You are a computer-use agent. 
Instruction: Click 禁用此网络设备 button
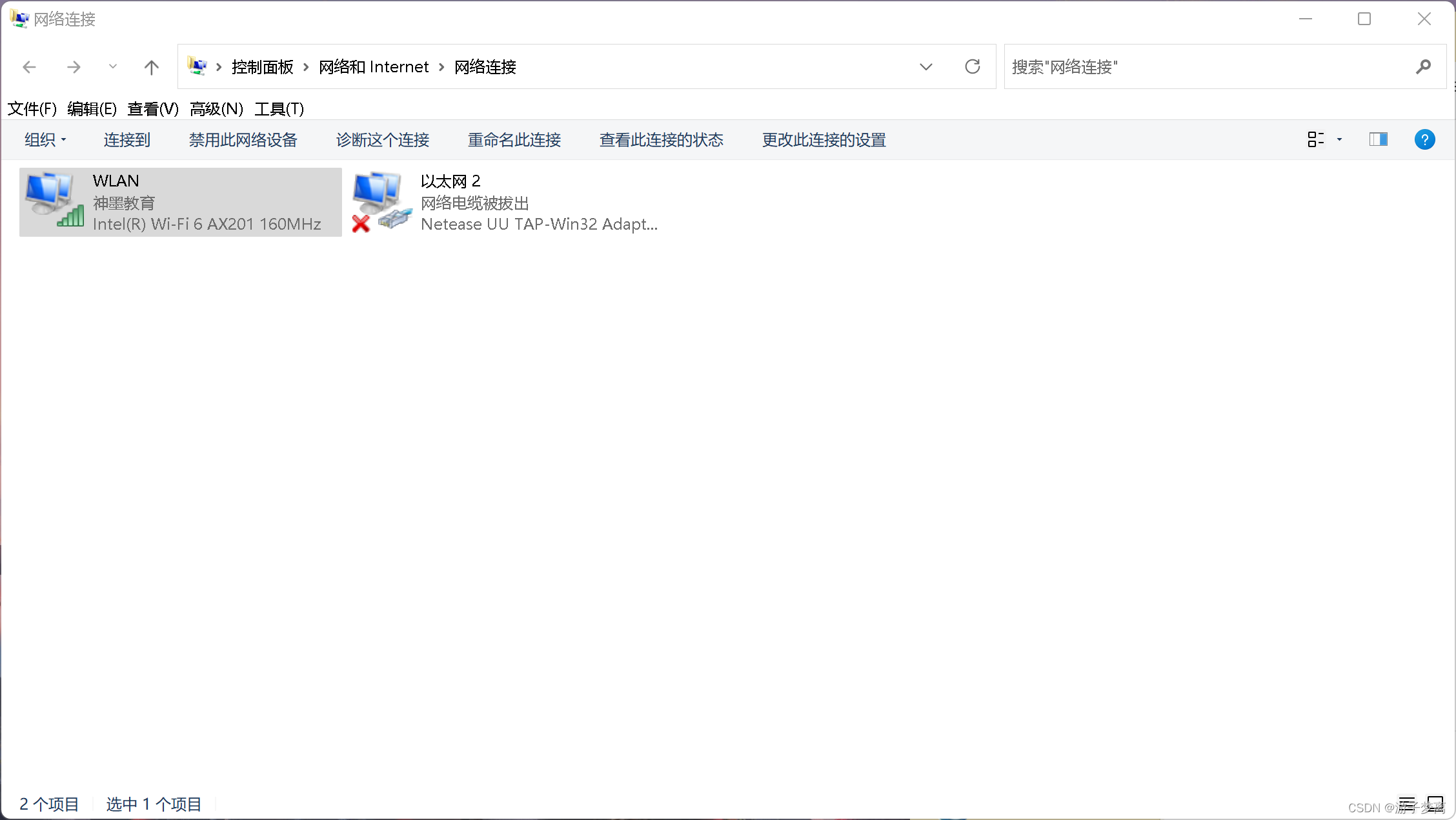click(243, 140)
